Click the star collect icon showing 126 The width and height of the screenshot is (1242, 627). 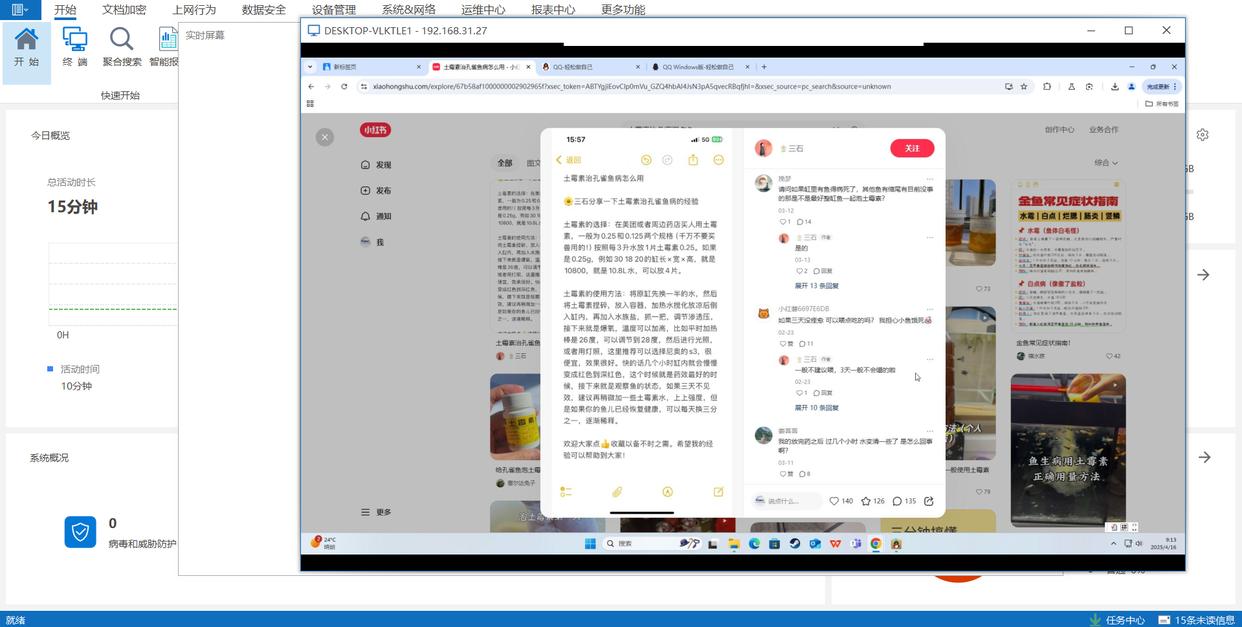point(866,501)
